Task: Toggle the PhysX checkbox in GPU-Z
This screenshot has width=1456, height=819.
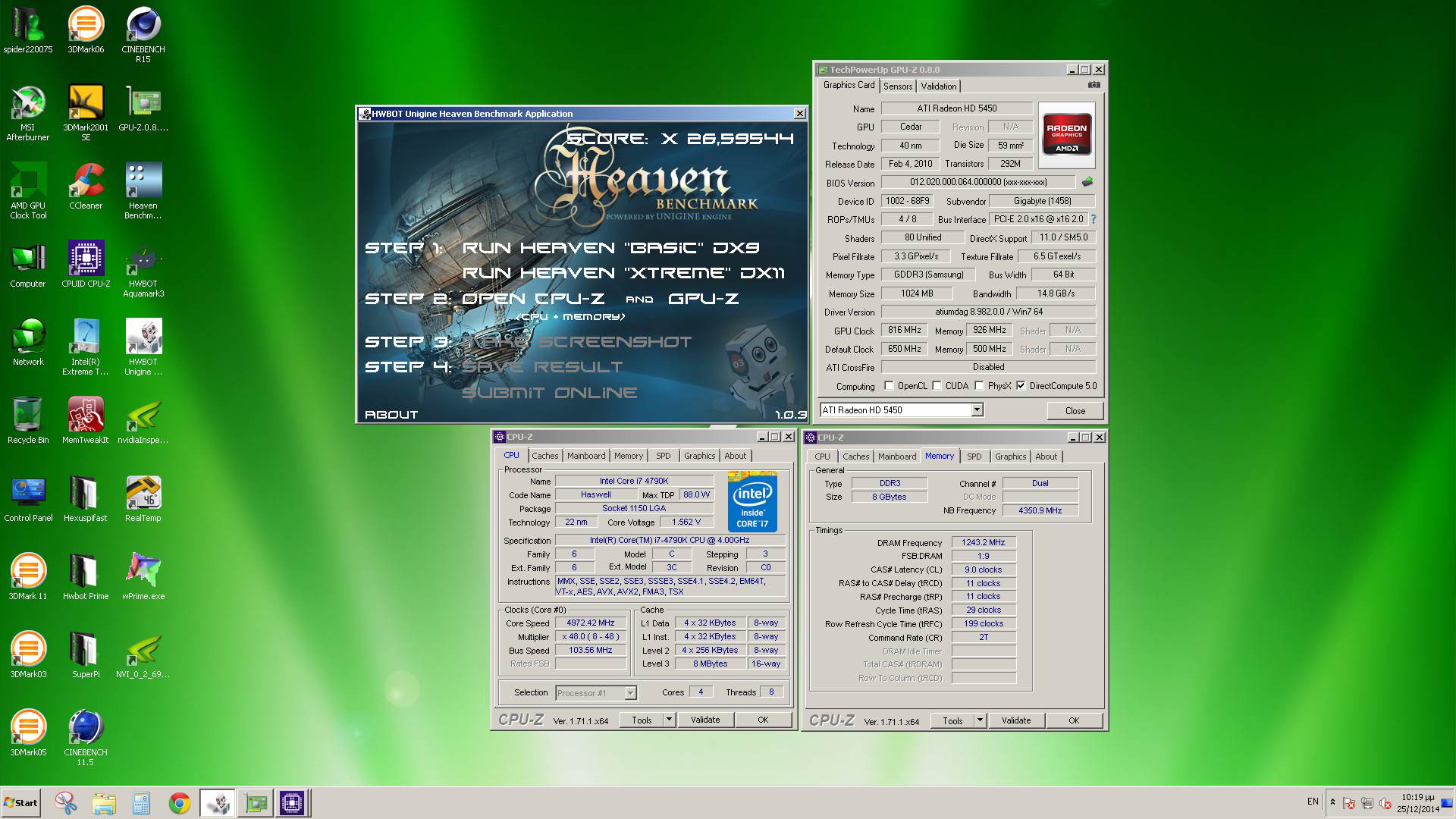Action: pyautogui.click(x=979, y=386)
